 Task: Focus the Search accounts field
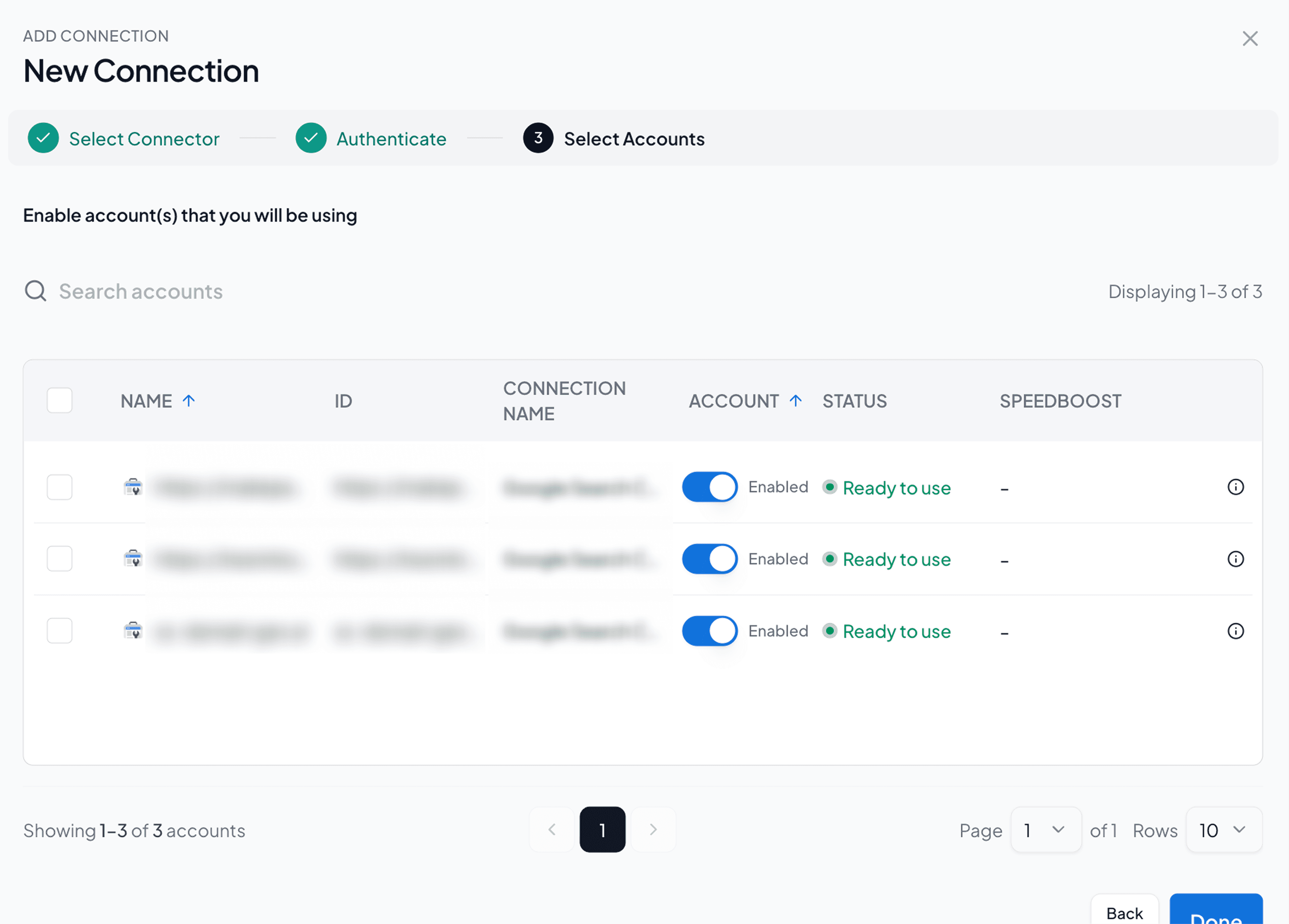pyautogui.click(x=141, y=292)
